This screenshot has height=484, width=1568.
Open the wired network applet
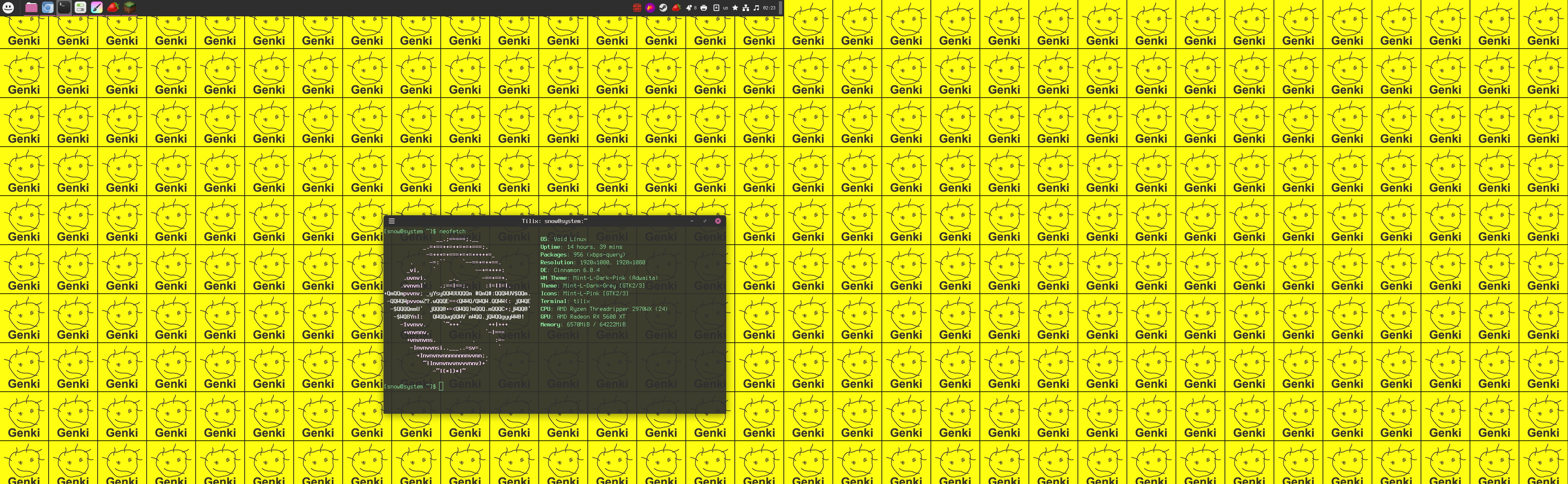point(746,8)
